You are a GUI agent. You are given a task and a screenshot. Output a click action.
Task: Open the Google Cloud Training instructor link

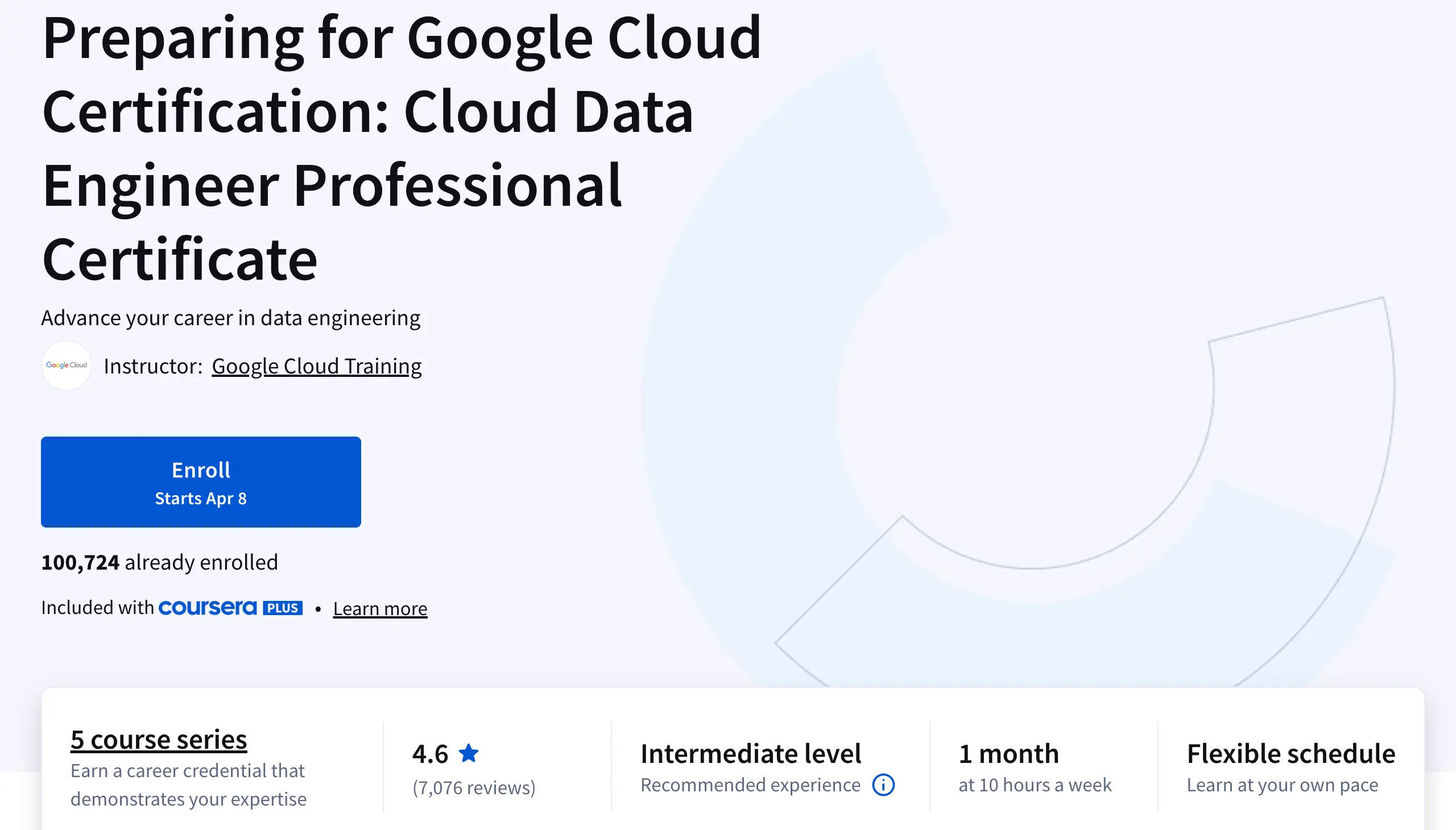pos(317,366)
